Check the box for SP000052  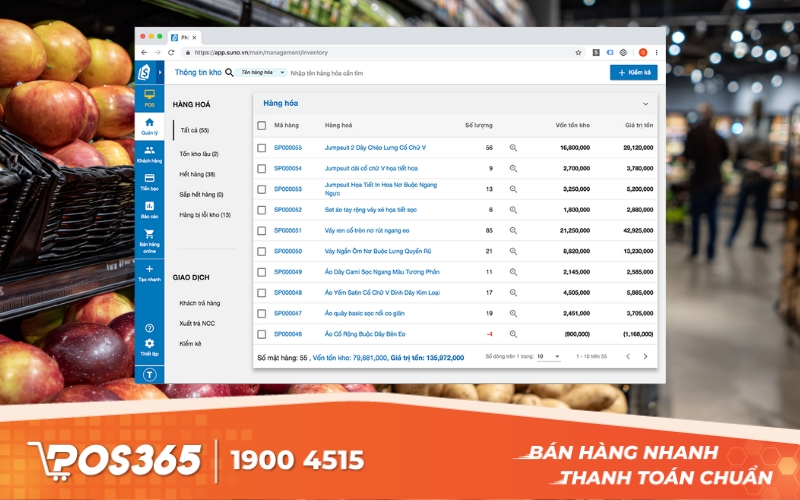(x=262, y=210)
